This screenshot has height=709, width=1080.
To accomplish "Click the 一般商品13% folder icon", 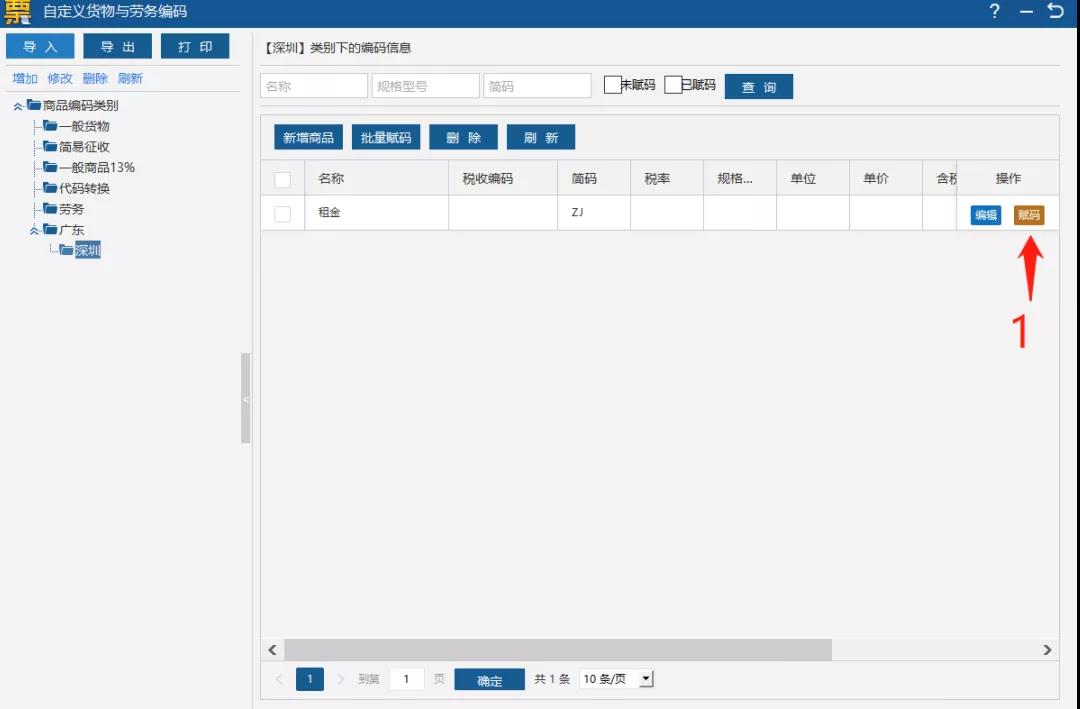I will 50,167.
